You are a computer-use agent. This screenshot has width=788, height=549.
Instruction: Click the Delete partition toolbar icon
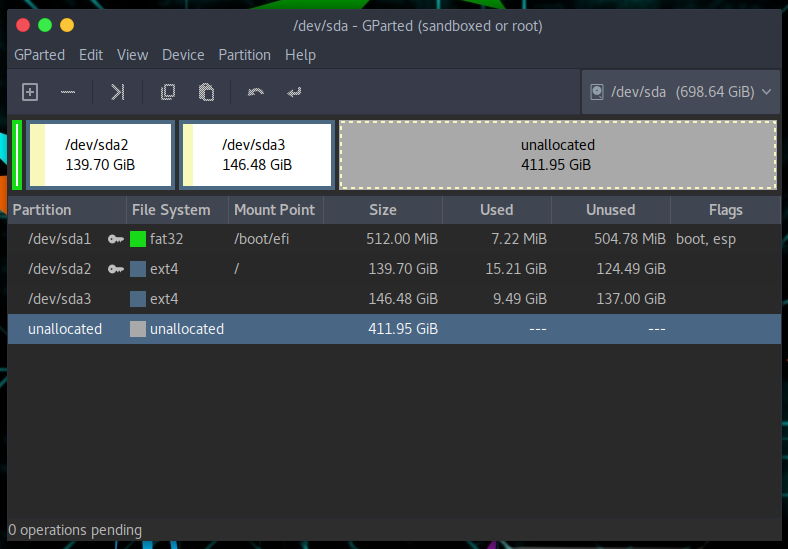coord(68,92)
